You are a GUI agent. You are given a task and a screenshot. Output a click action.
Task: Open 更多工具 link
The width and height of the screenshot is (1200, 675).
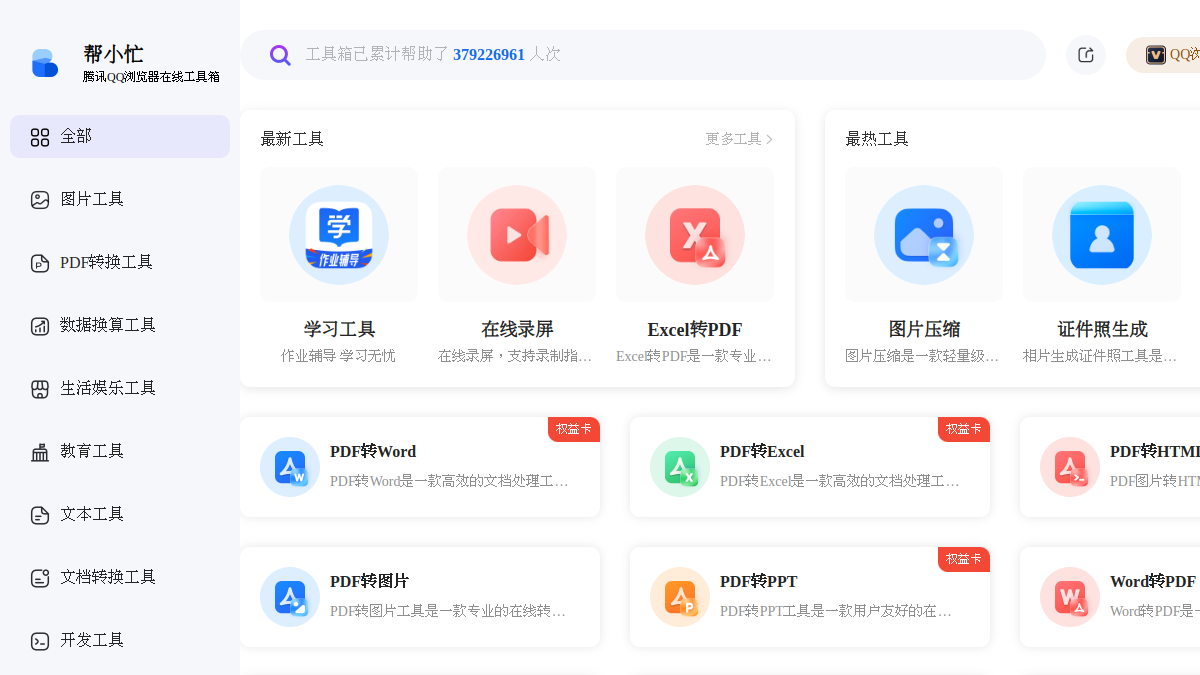(x=733, y=139)
